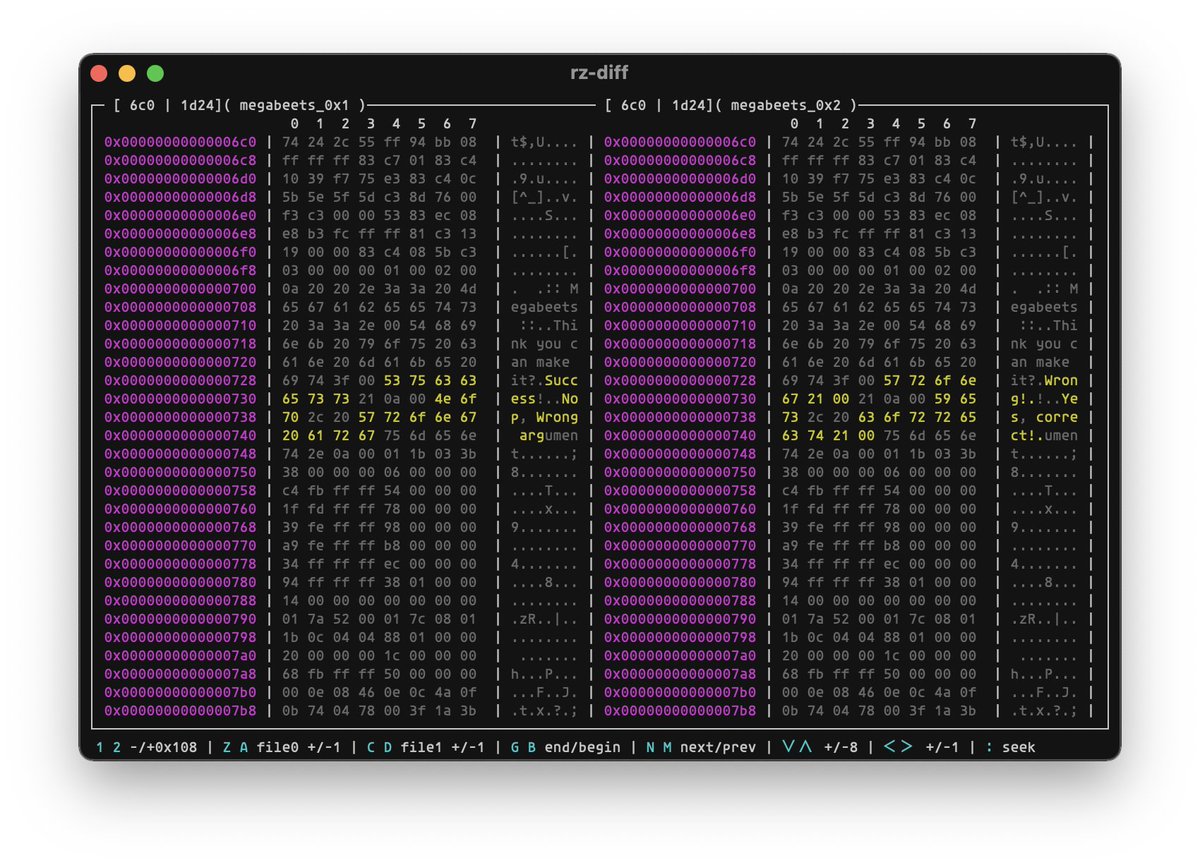Select highlighted bytes '53 75 63 63' in left pane
The image size is (1200, 865).
point(430,381)
